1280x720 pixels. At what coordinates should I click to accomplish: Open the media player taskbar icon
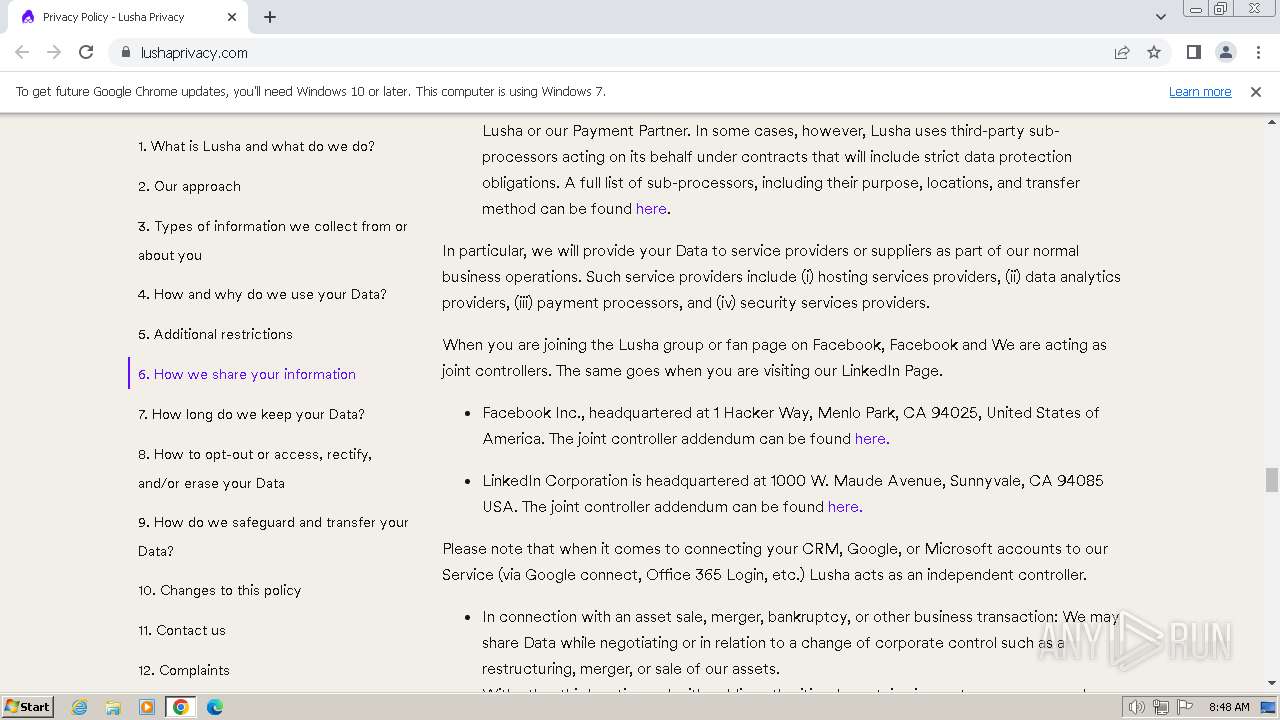tap(147, 707)
